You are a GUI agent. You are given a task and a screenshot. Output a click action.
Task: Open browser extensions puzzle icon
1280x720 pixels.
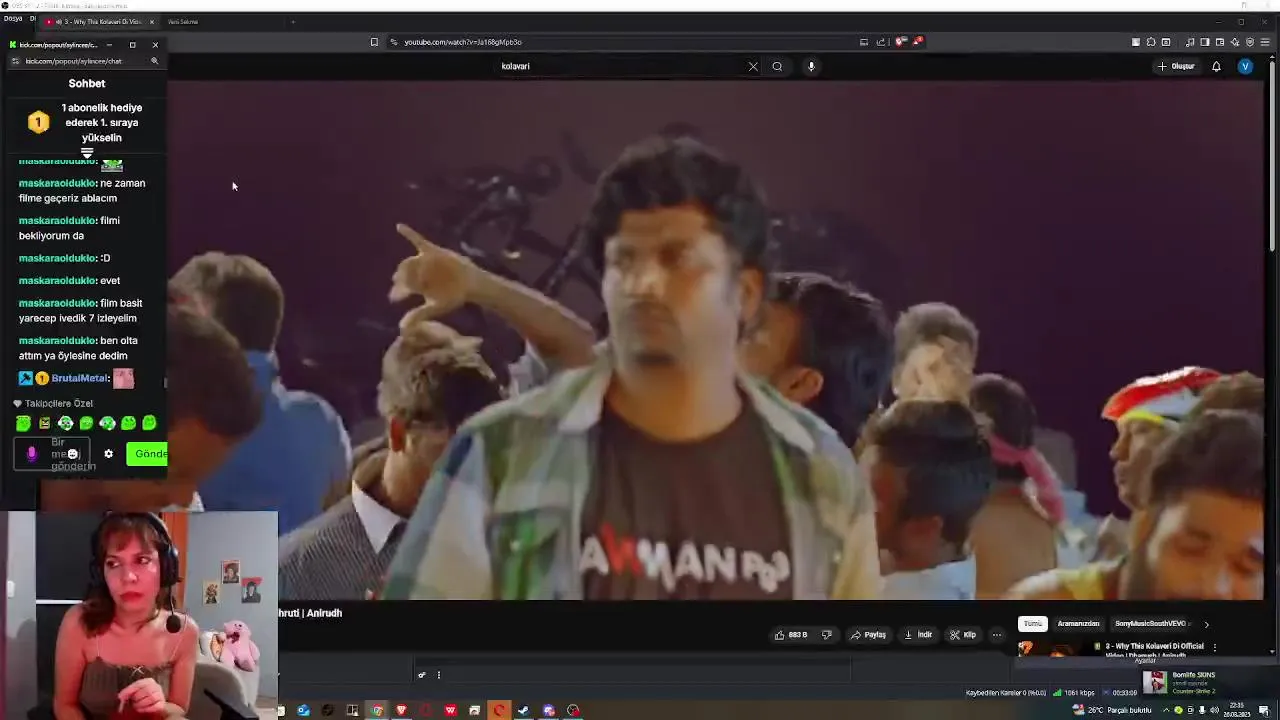pyautogui.click(x=1151, y=42)
